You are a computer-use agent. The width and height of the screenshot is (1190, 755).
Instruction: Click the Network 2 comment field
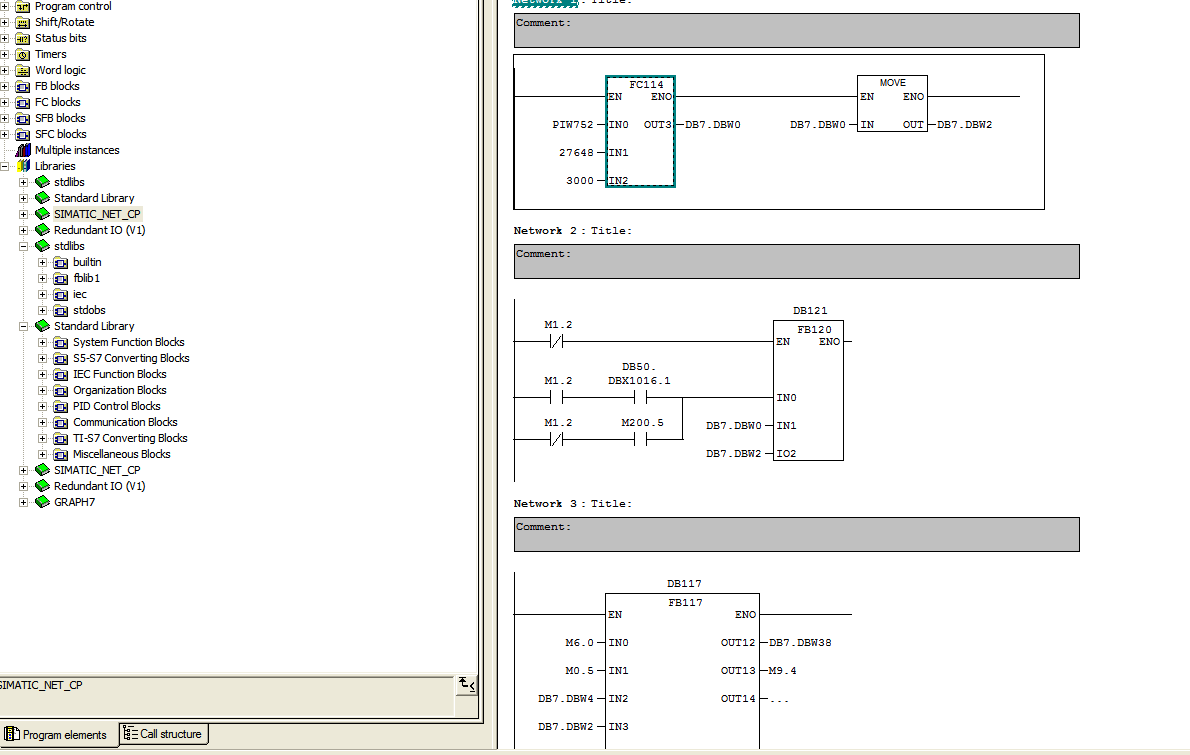(x=797, y=262)
